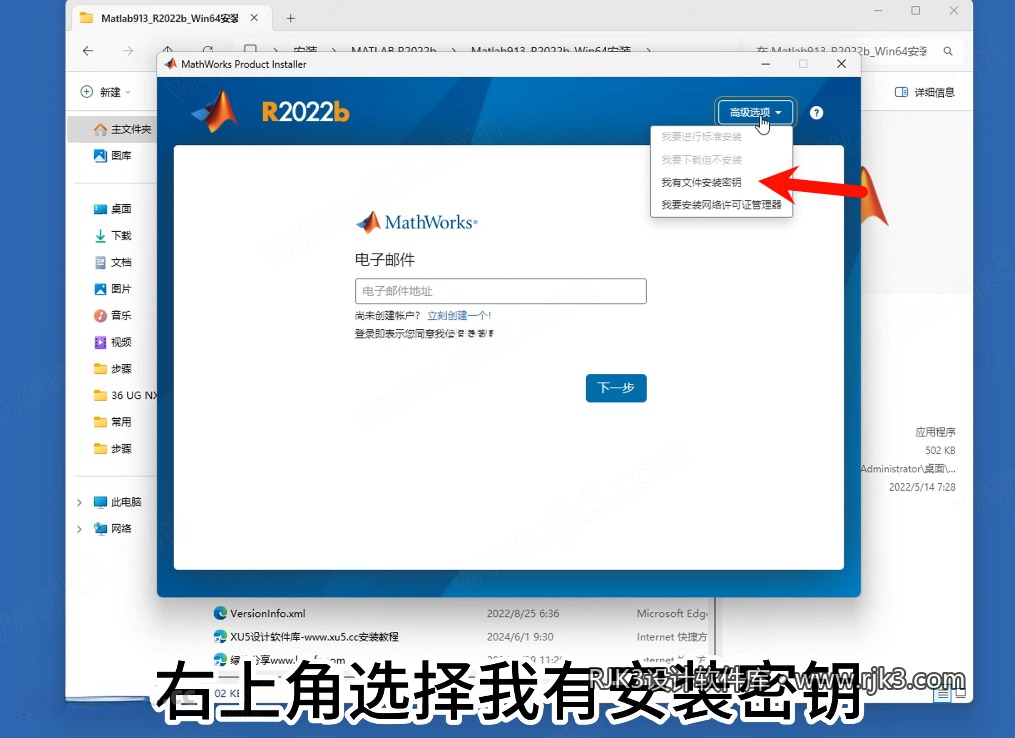The height and width of the screenshot is (738, 1015).
Task: Click installer title bar MATLAB icon
Action: coord(170,64)
